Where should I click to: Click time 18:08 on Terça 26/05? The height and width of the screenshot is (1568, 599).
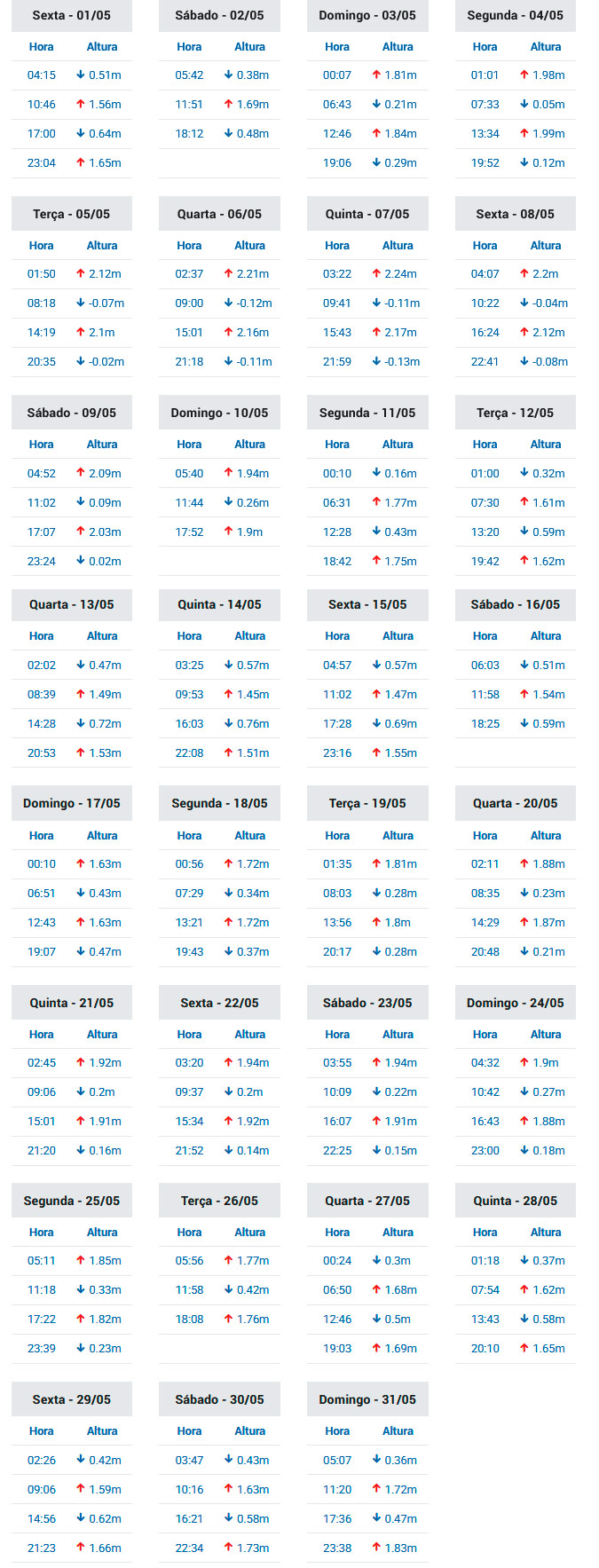tap(189, 1320)
